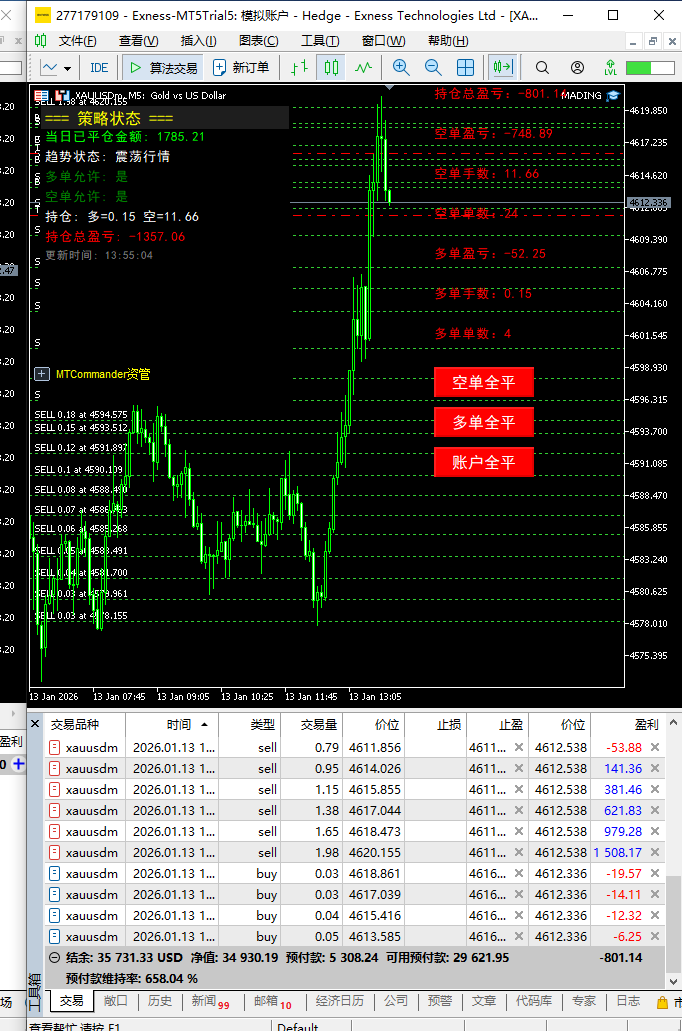This screenshot has height=1031, width=682.
Task: Close the sell 1.98 position via X
Action: [655, 852]
